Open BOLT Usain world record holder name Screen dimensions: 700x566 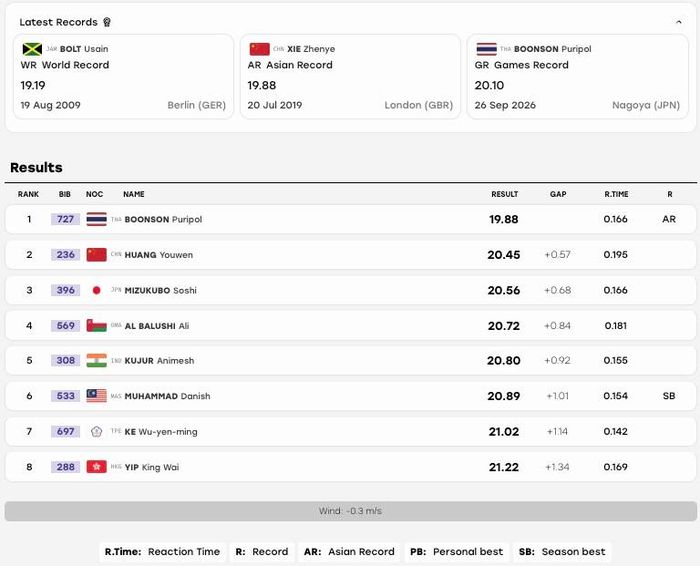[x=84, y=49]
